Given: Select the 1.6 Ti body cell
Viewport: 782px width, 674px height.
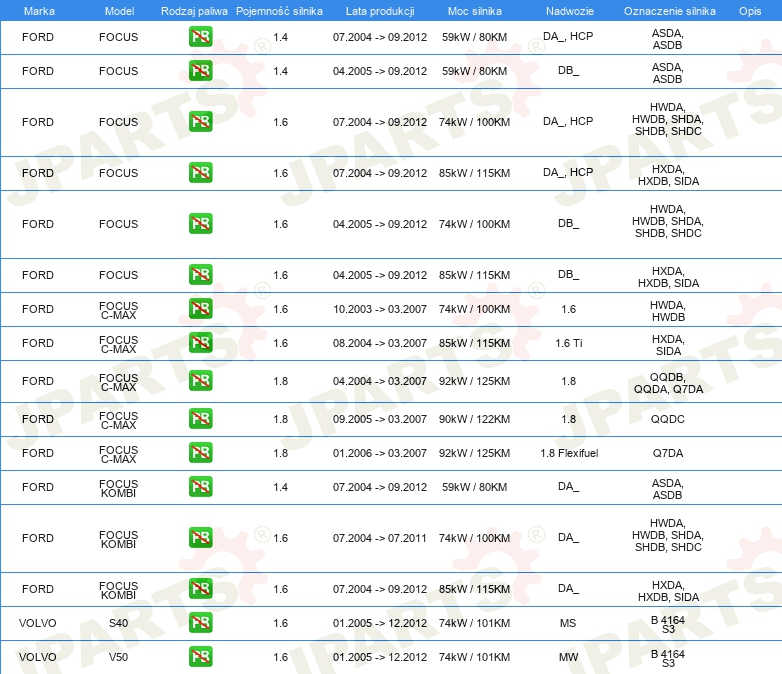Looking at the screenshot, I should pyautogui.click(x=569, y=343).
